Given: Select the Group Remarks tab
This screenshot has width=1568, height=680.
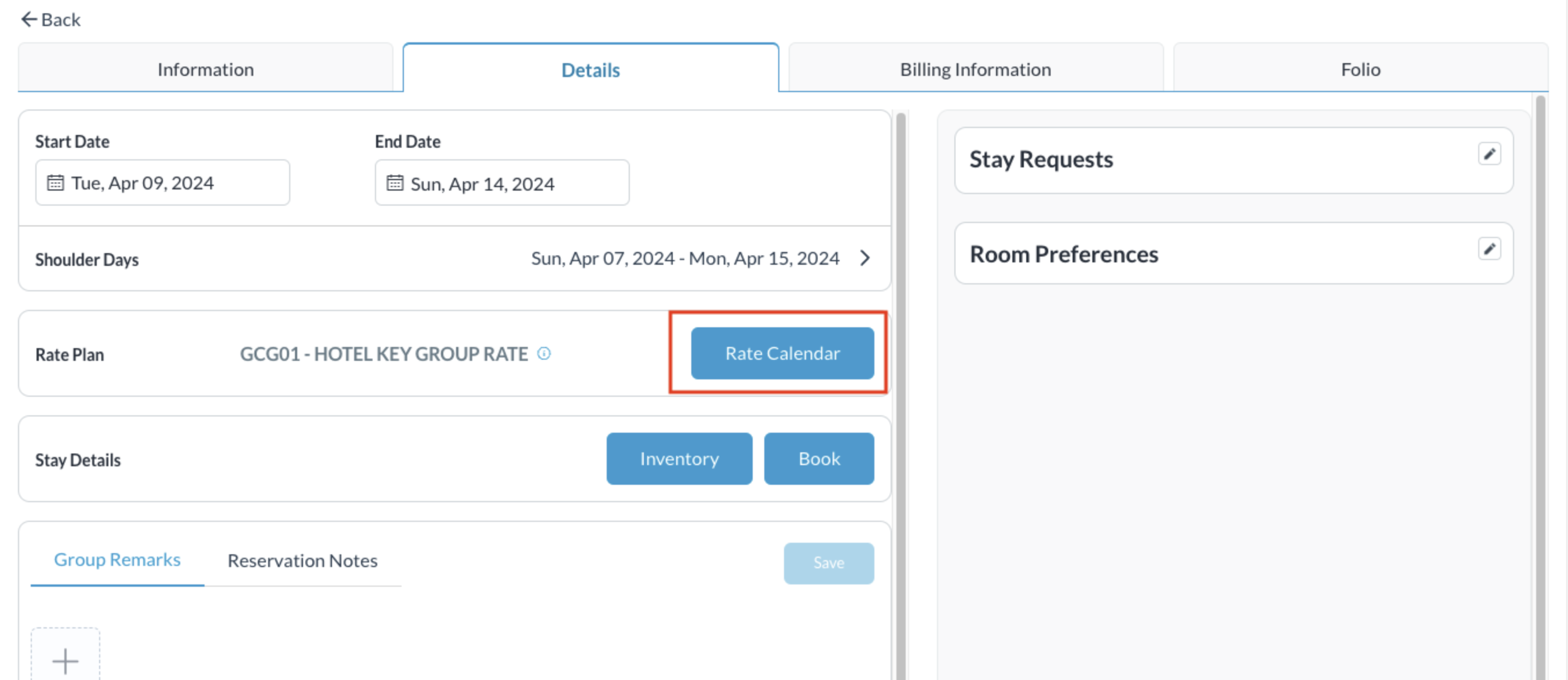Looking at the screenshot, I should 117,560.
